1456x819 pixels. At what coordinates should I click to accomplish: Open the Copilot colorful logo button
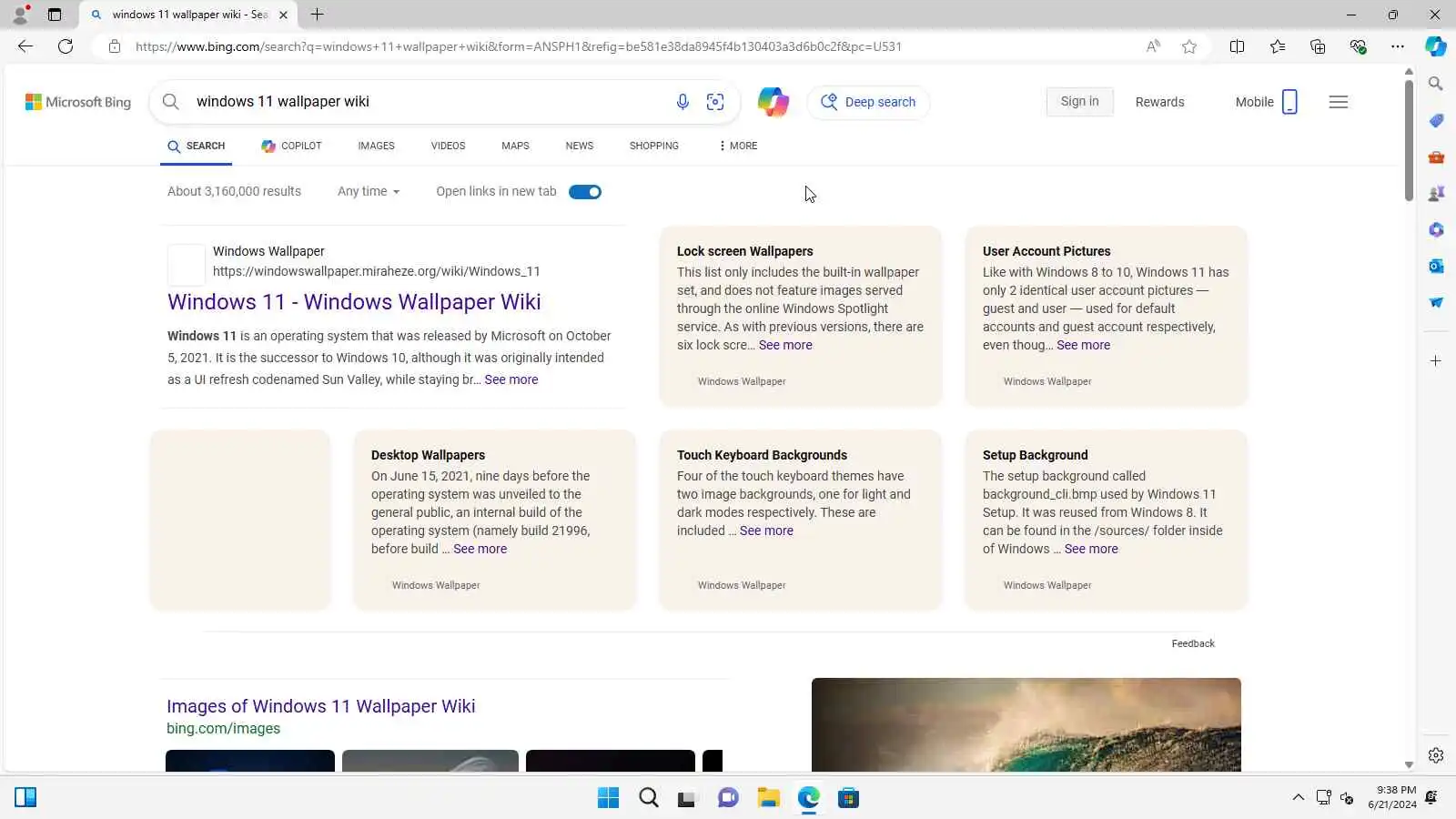(773, 102)
